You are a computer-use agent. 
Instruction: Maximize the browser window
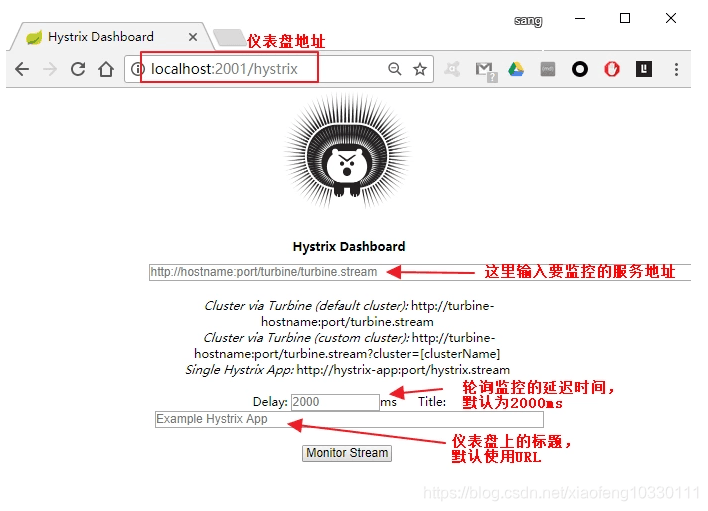pos(625,18)
